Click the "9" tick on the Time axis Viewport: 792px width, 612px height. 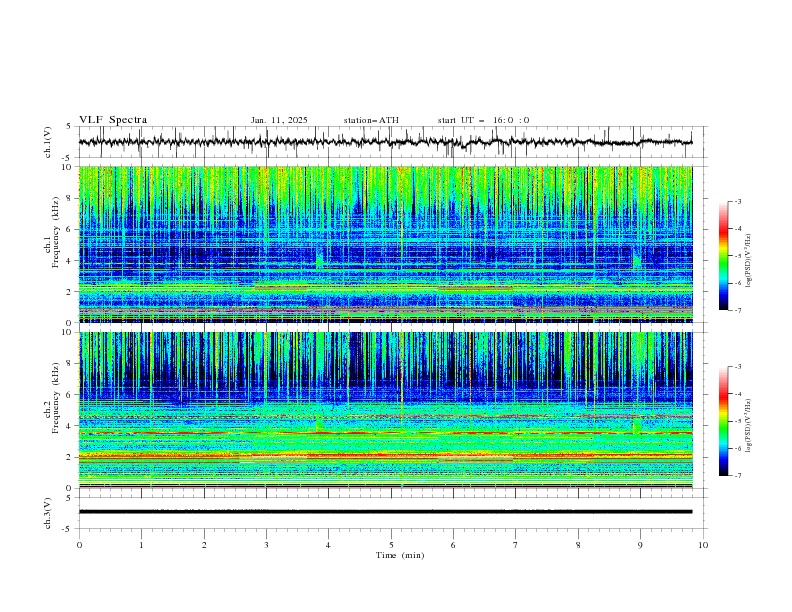640,545
